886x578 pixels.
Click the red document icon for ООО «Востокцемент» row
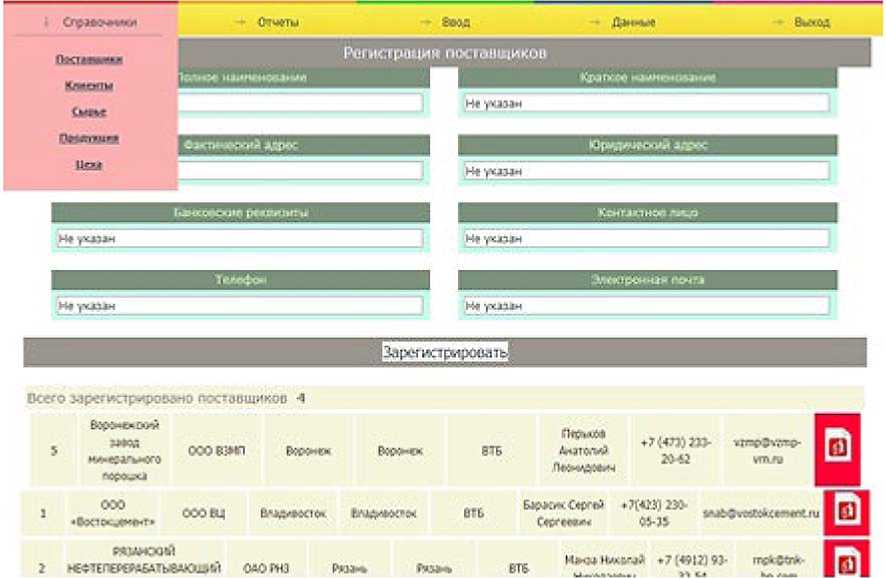(x=846, y=512)
